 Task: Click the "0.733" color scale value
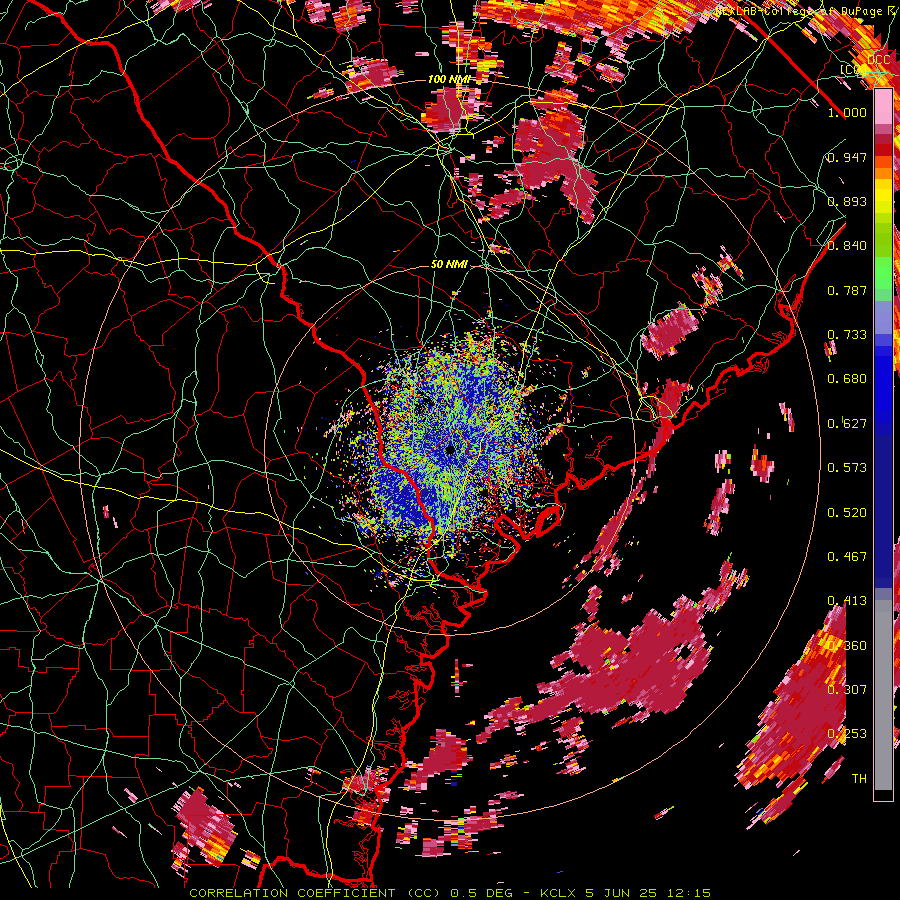[x=847, y=334]
